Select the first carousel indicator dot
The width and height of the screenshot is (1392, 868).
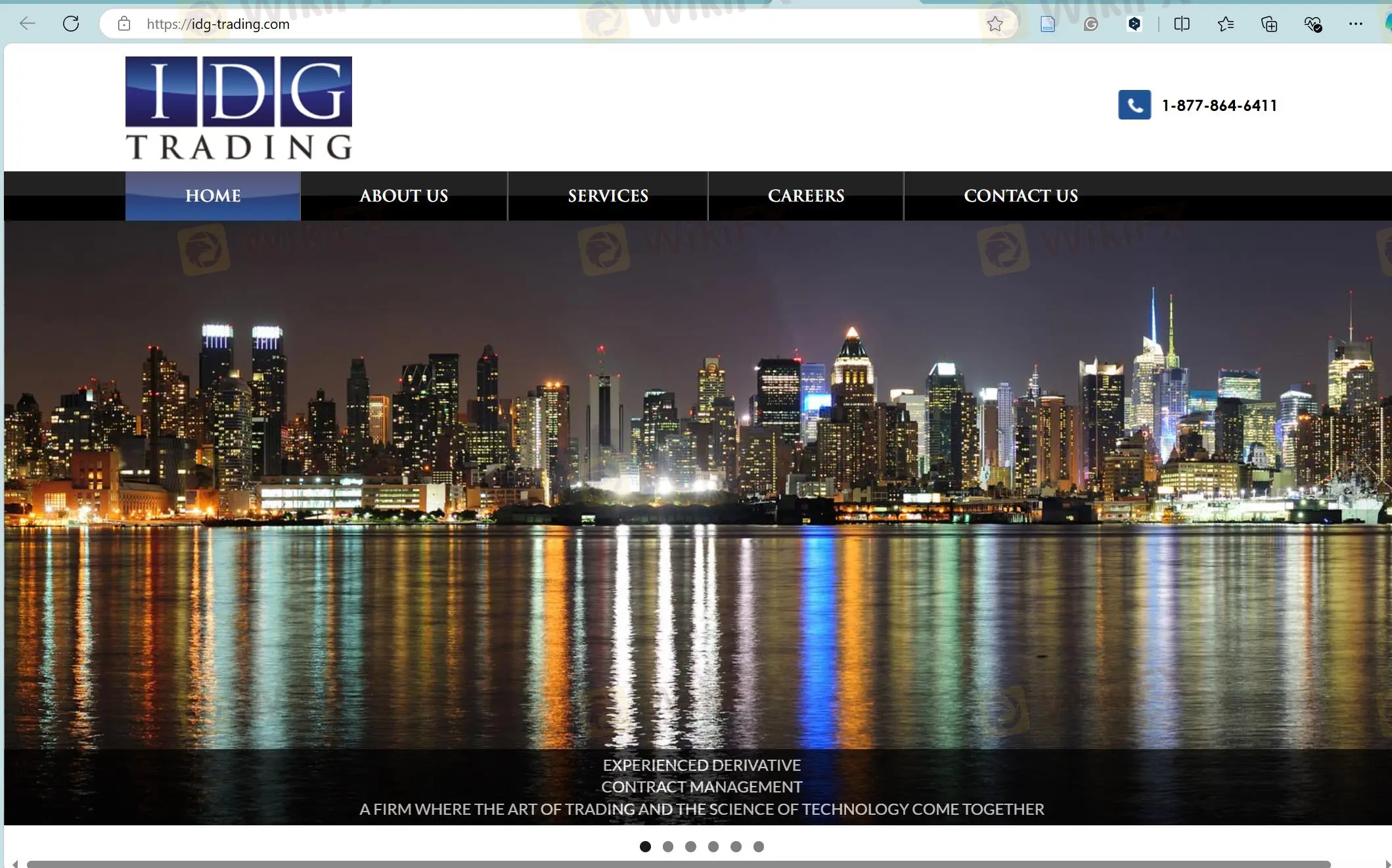click(x=645, y=847)
